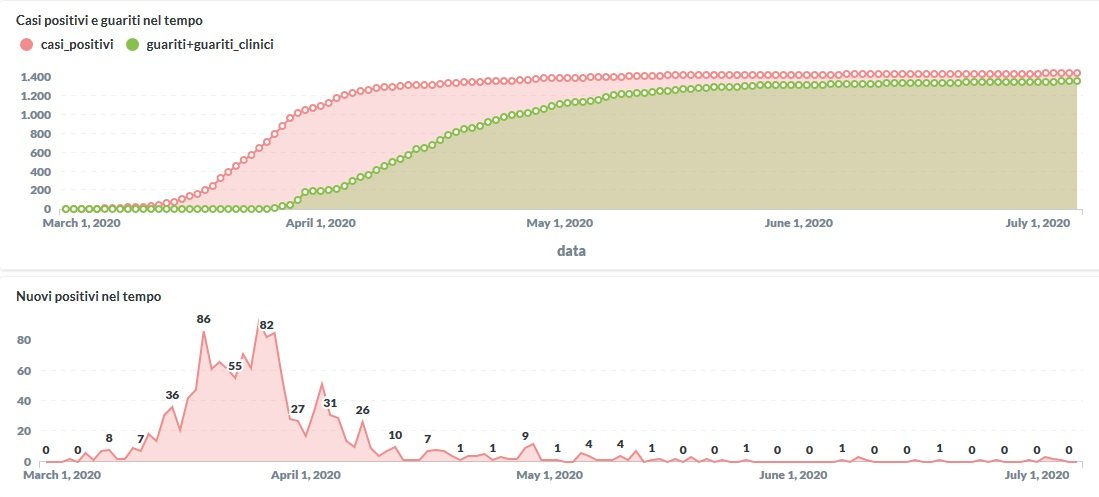Toggle the guariti+guariti_clinici series legend label
Viewport: 1099px width, 497px height.
pos(208,44)
